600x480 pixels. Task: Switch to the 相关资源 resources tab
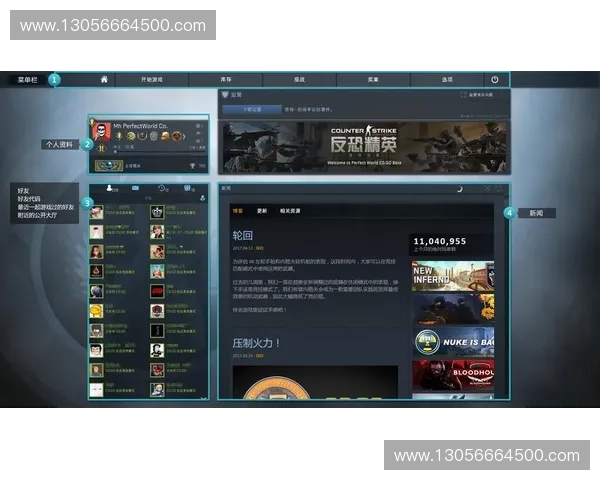290,211
